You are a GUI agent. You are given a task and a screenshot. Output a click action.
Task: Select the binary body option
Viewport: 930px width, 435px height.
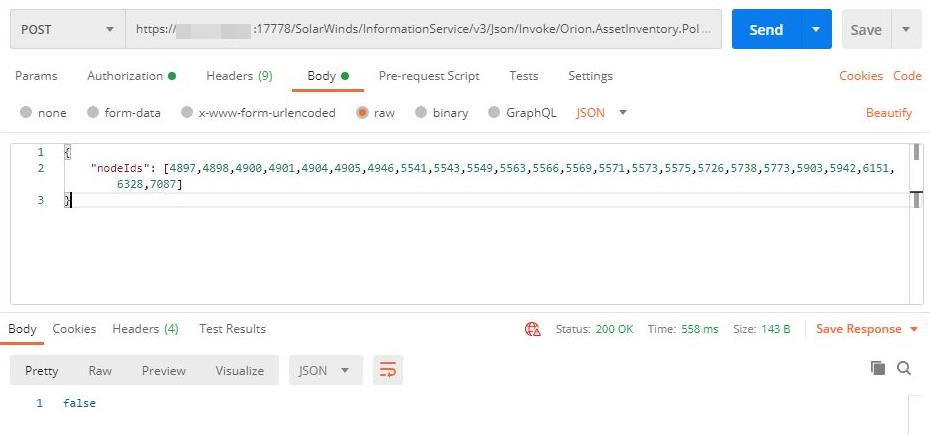point(421,112)
